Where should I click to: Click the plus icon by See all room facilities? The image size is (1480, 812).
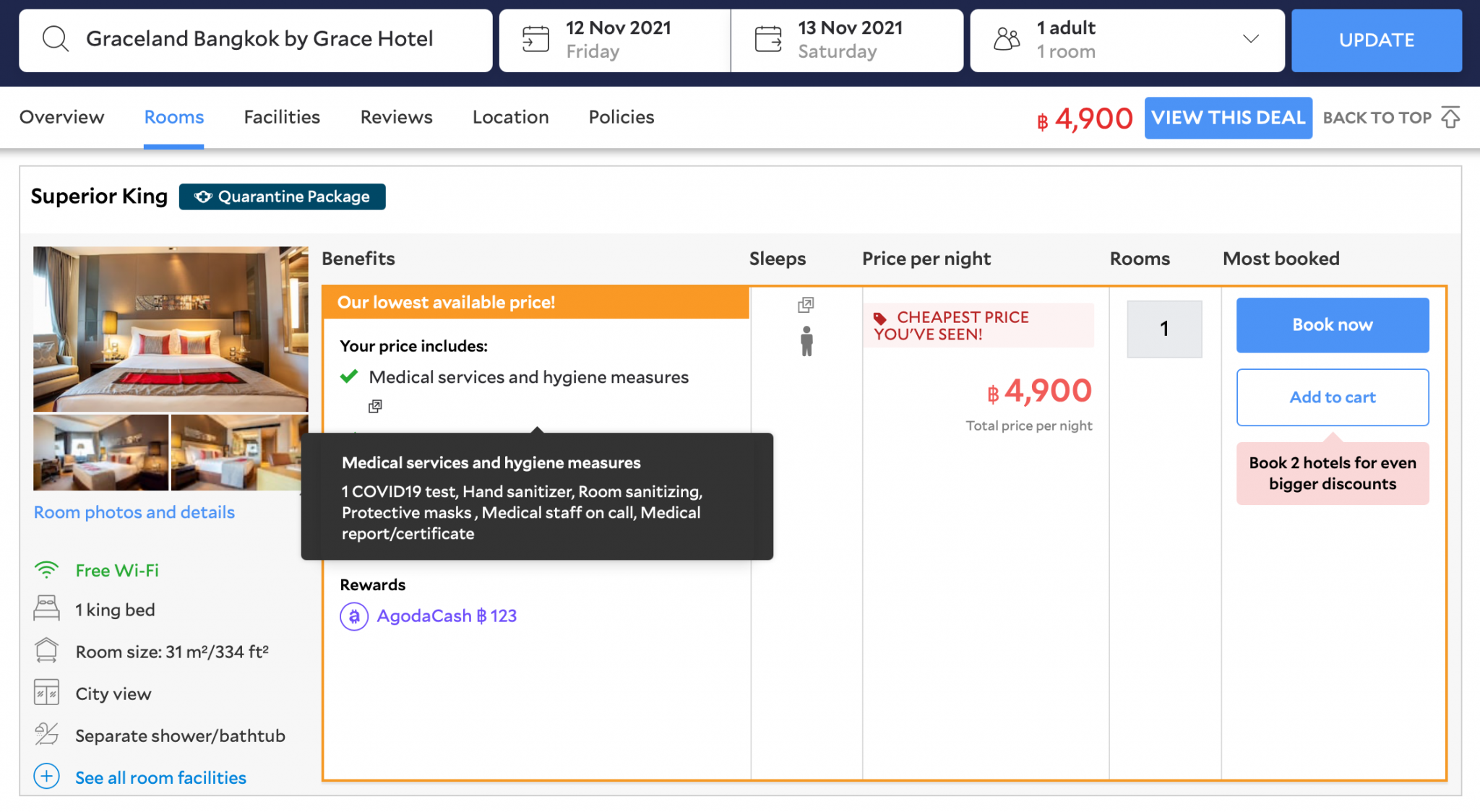[x=47, y=777]
